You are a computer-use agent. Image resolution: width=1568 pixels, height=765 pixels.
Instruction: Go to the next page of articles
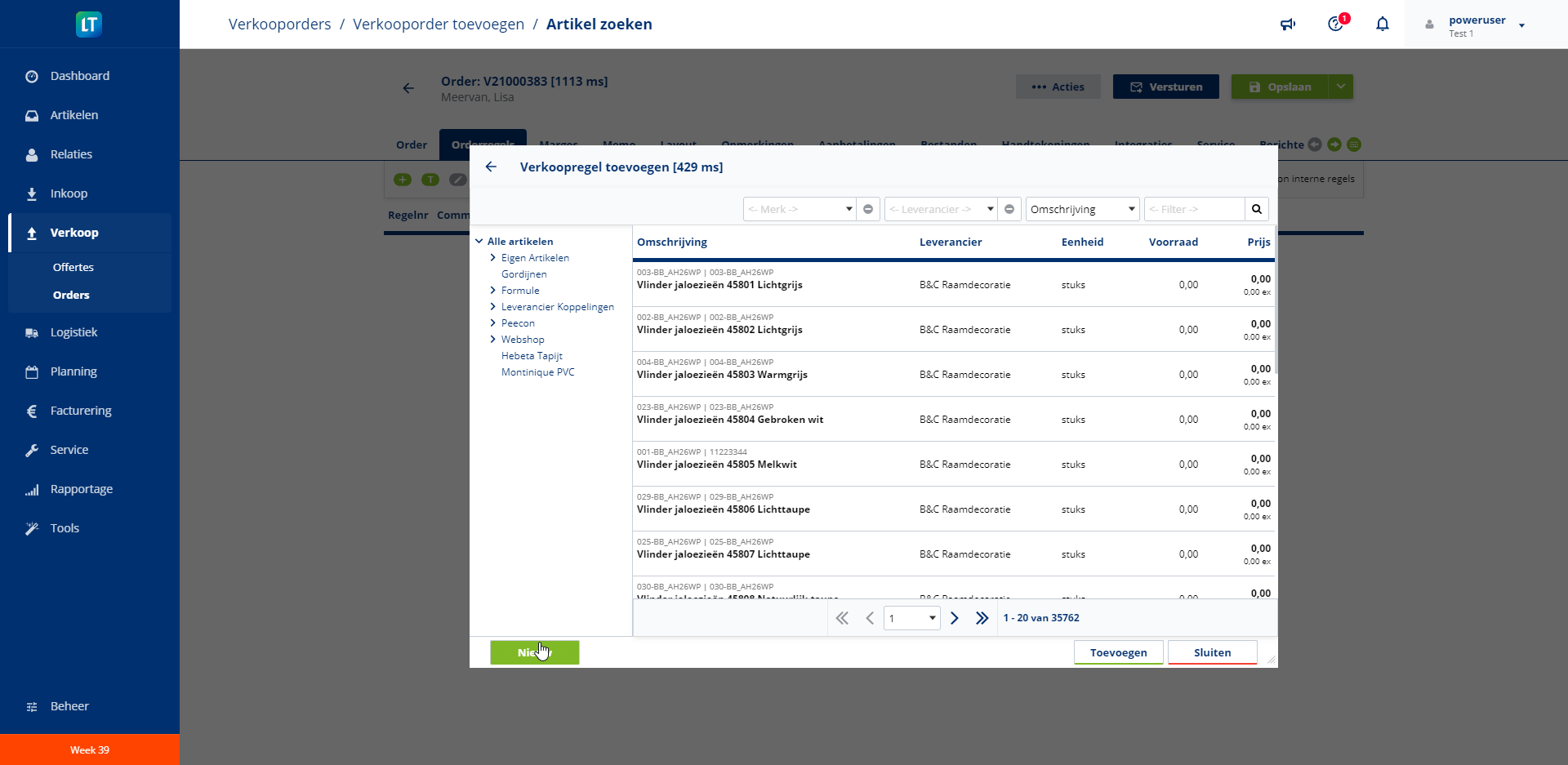[x=954, y=618]
